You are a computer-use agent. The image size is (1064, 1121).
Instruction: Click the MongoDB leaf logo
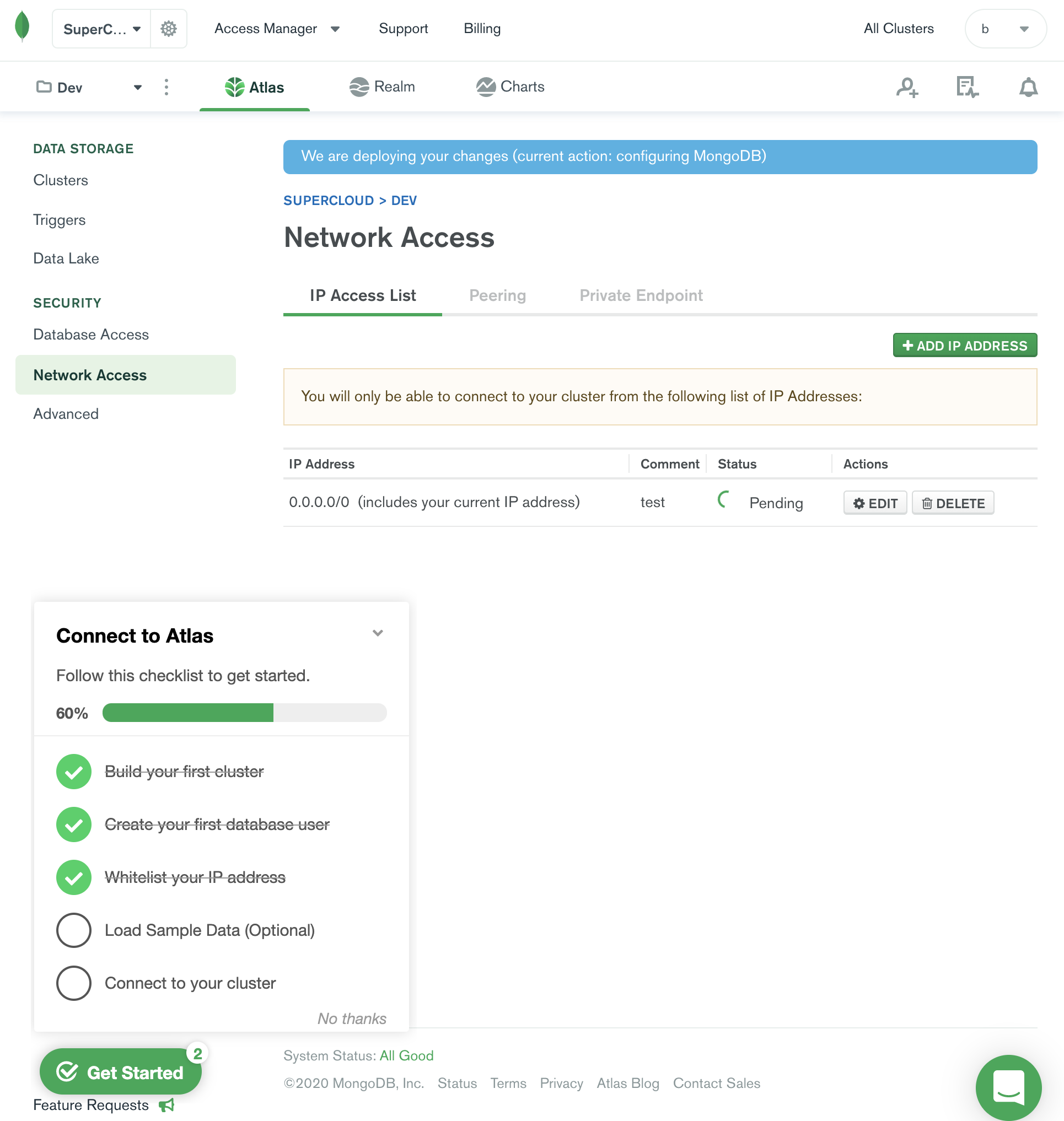click(x=22, y=26)
